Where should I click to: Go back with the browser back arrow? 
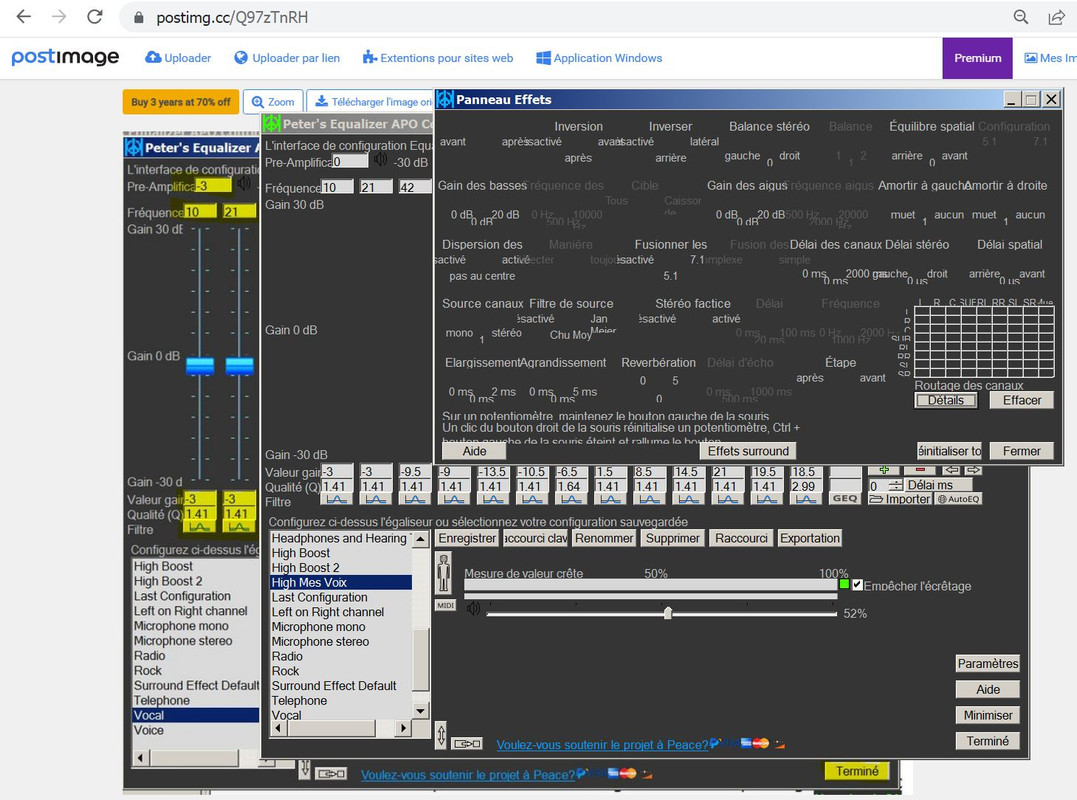pos(23,17)
